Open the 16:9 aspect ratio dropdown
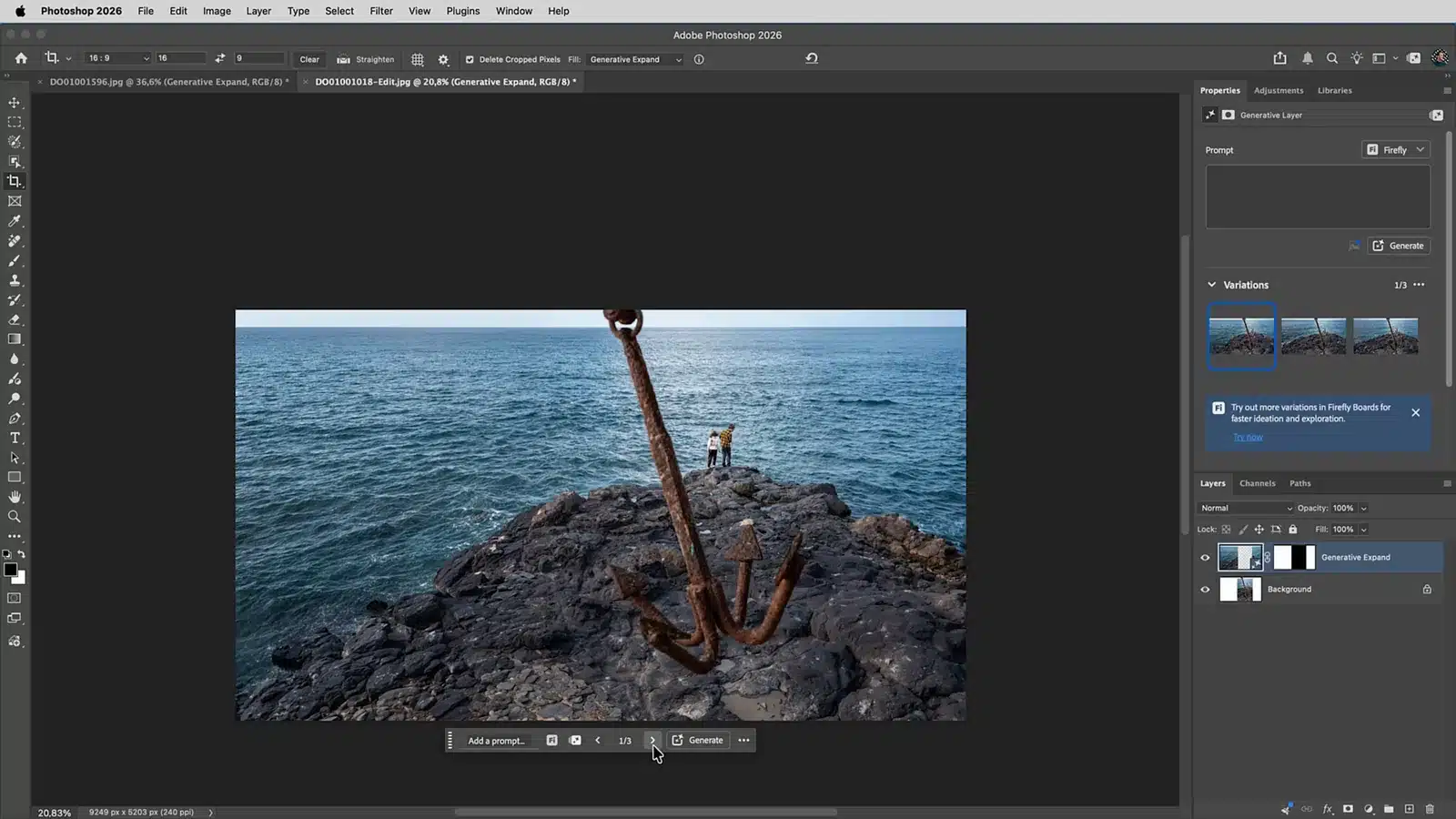The image size is (1456, 819). [x=117, y=58]
